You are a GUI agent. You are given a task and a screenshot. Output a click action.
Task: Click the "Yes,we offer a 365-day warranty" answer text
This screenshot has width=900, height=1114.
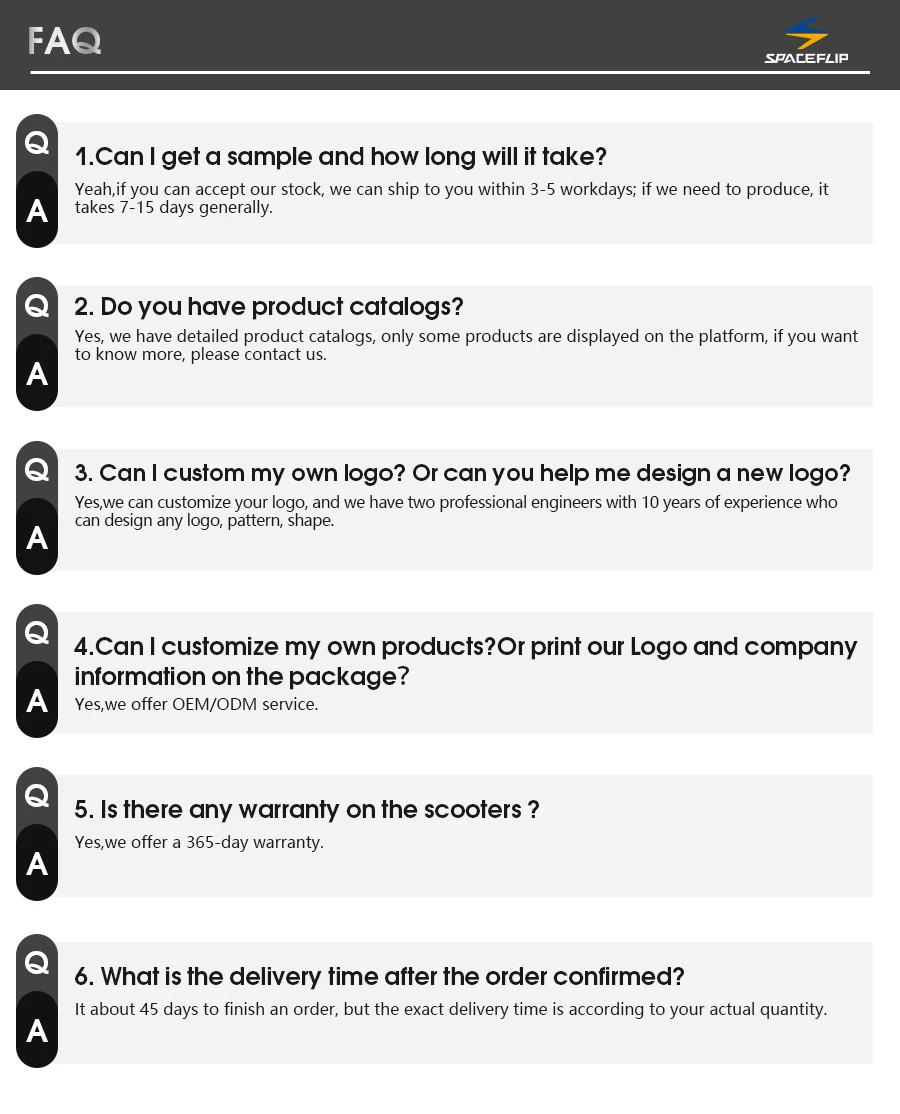(199, 842)
